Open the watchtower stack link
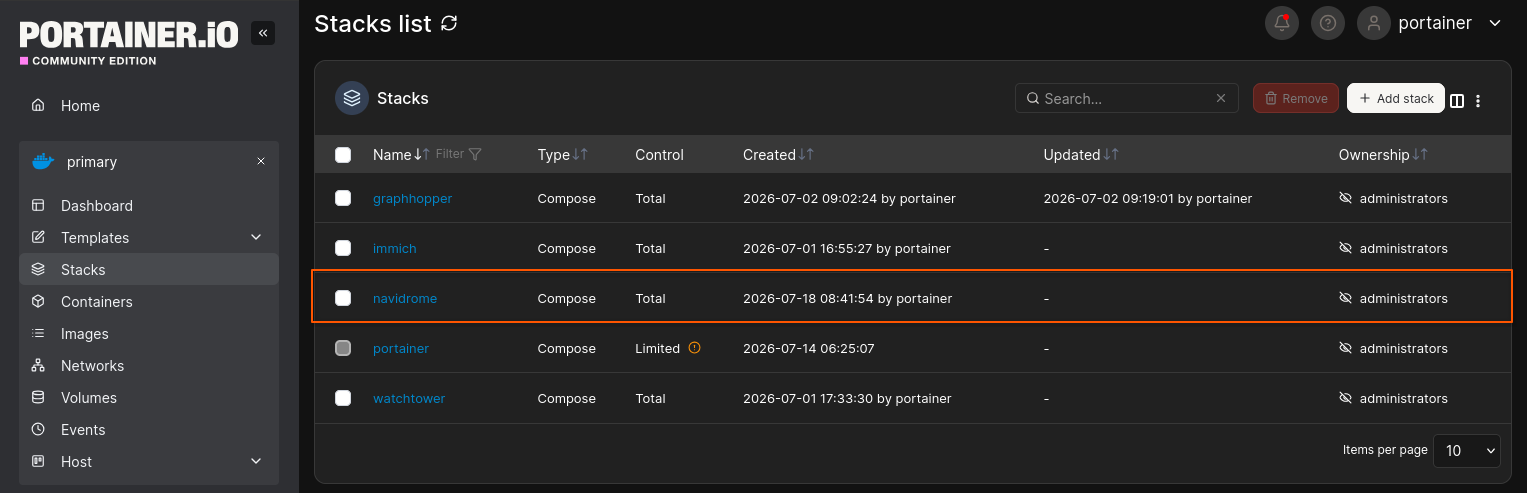This screenshot has width=1527, height=493. (x=409, y=398)
